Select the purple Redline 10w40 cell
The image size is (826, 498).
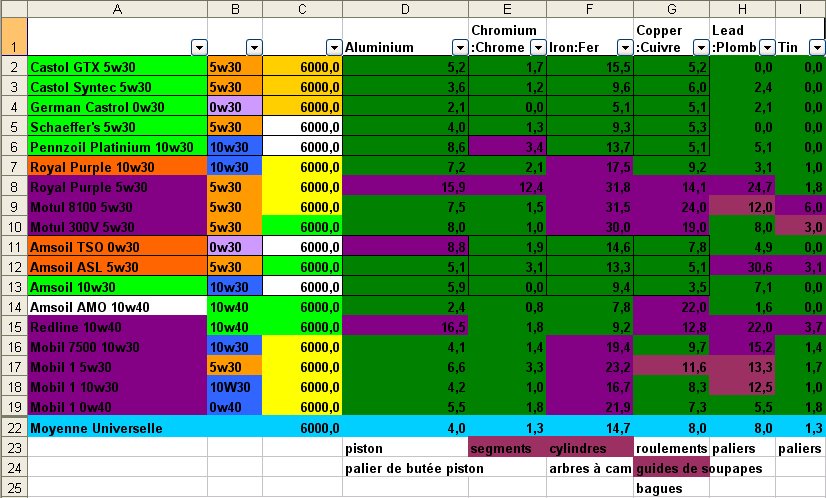[117, 327]
